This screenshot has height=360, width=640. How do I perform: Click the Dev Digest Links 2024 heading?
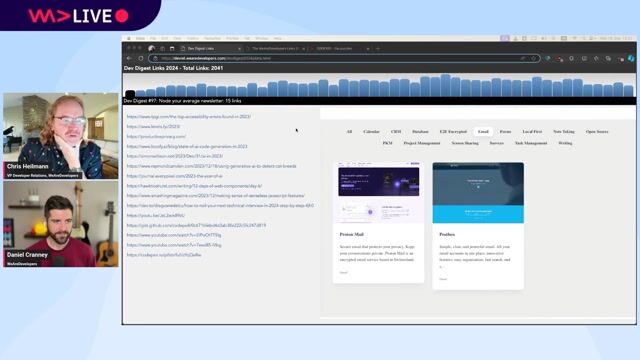pyautogui.click(x=173, y=68)
